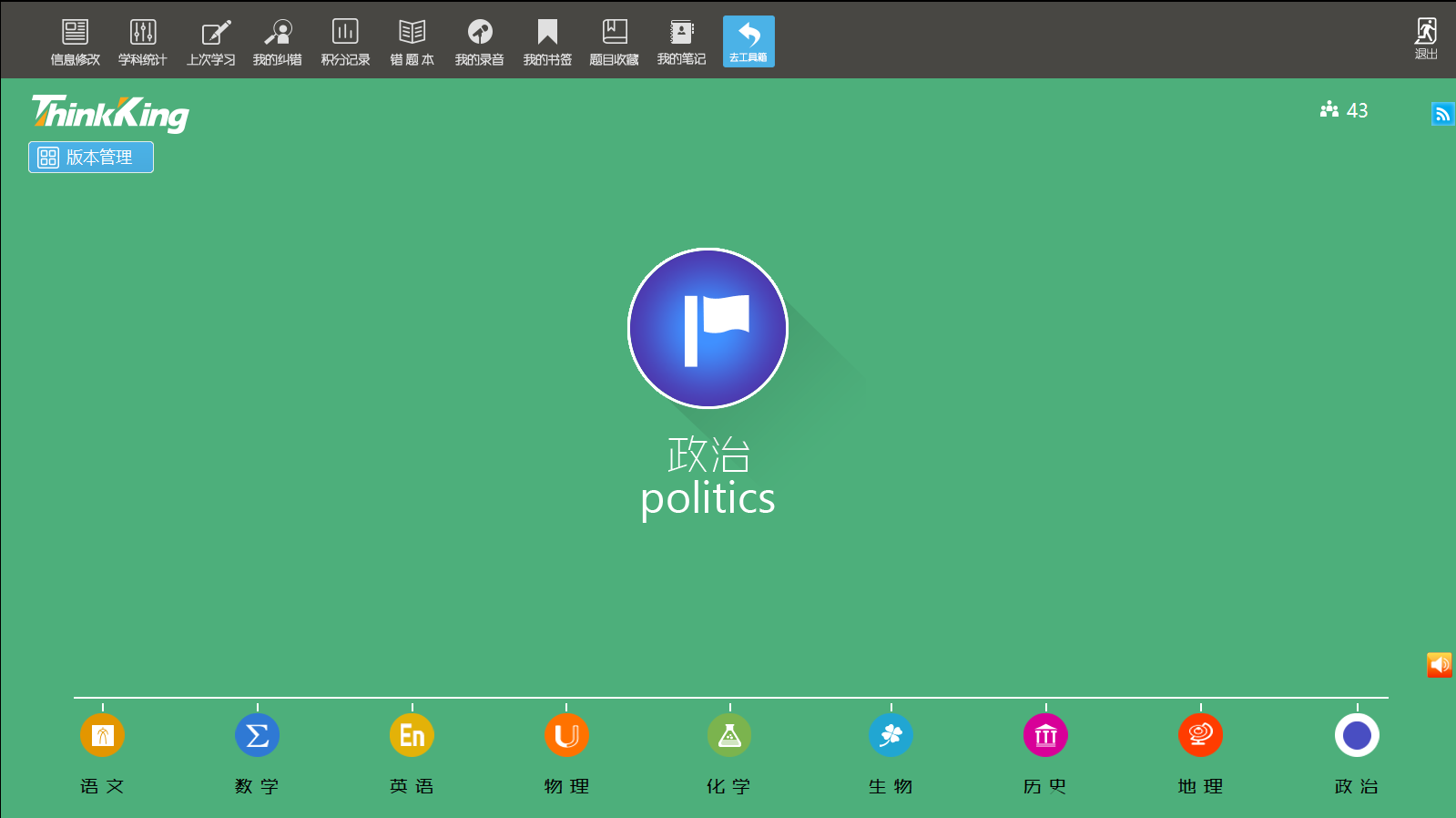1456x818 pixels.
Task: Toggle the orange sound speaker icon
Action: [x=1440, y=665]
